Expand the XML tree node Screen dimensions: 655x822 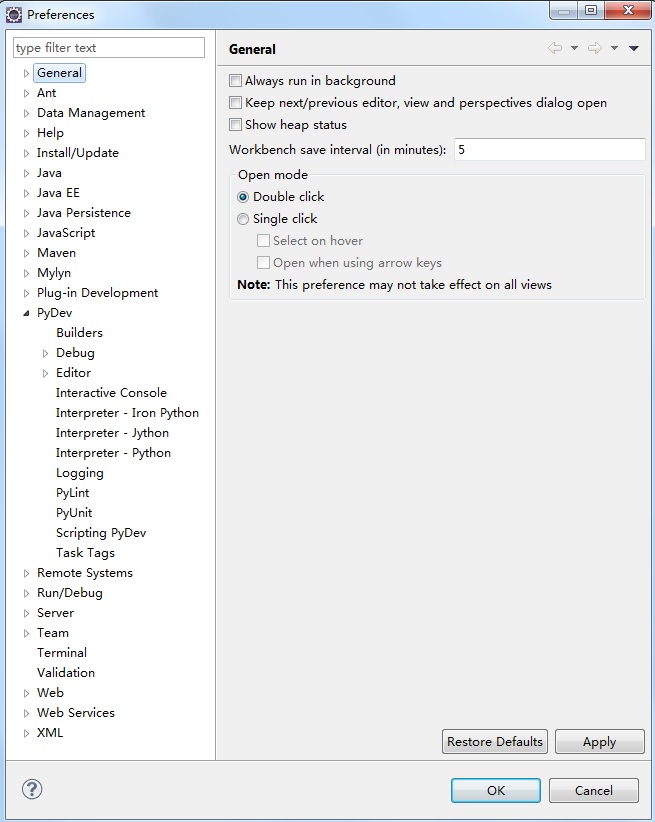point(26,733)
